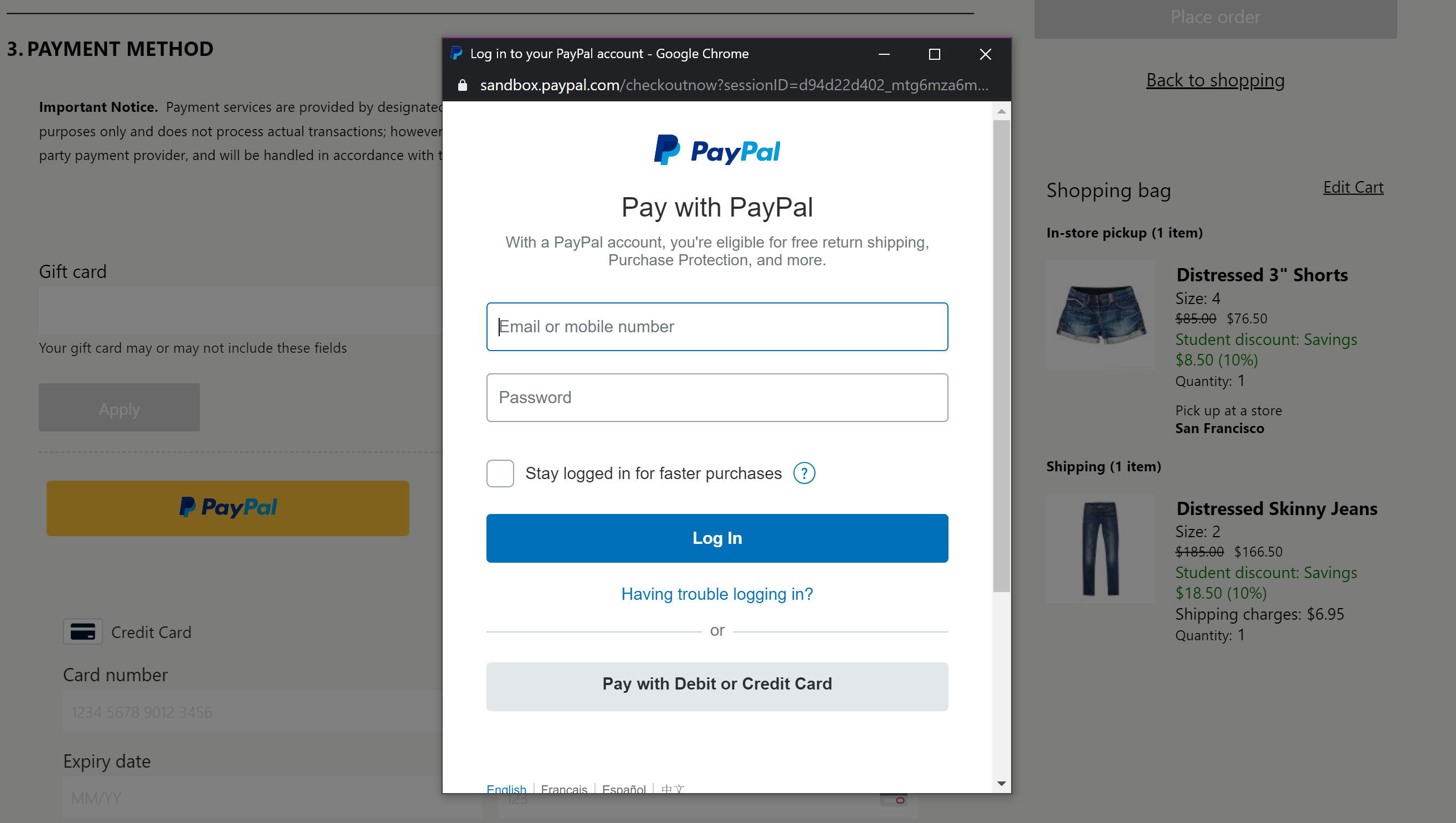This screenshot has width=1456, height=823.
Task: Enable the gift card apply checkbox
Action: [119, 409]
